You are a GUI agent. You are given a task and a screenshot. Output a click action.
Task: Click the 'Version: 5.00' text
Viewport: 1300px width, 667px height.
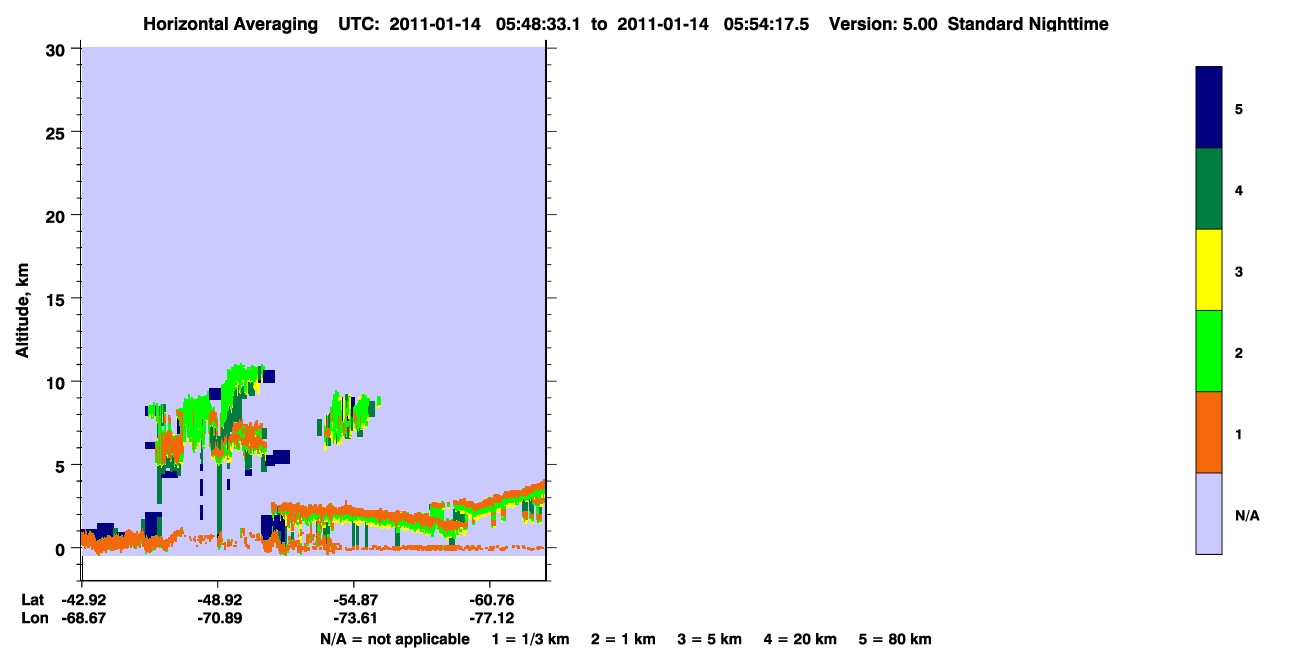pos(883,24)
